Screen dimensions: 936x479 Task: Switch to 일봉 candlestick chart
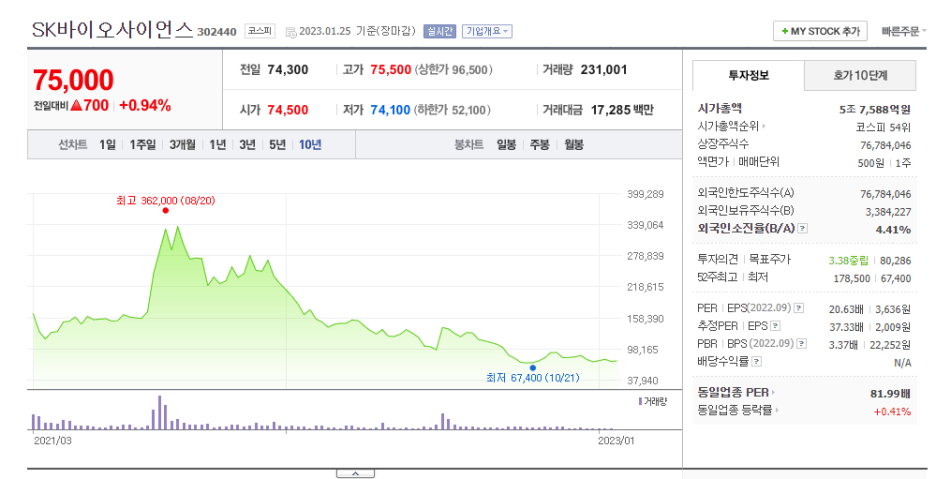point(506,145)
